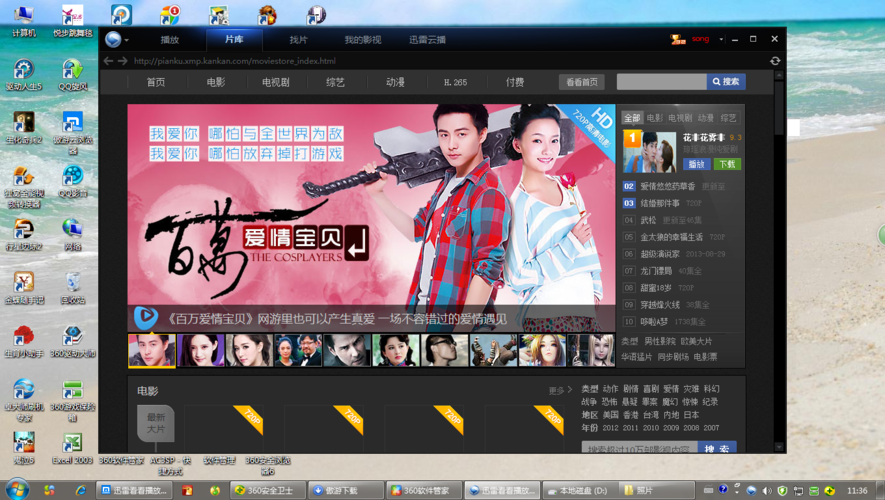
Task: Open the 电视剧 navigation item
Action: (x=275, y=82)
